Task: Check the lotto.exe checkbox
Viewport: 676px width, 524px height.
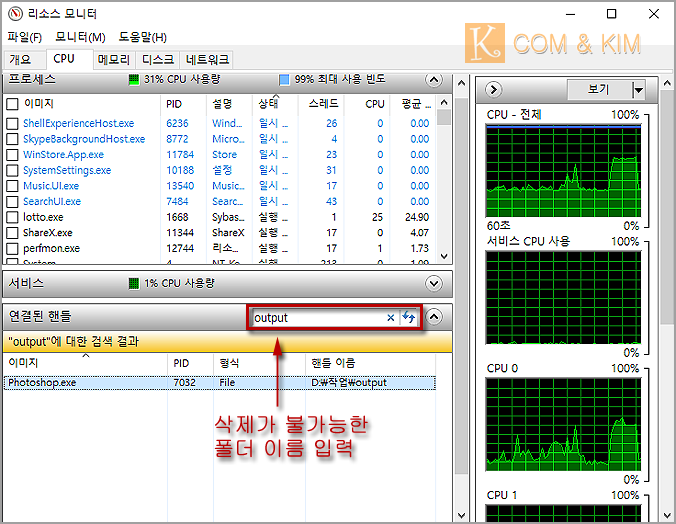Action: pos(13,217)
